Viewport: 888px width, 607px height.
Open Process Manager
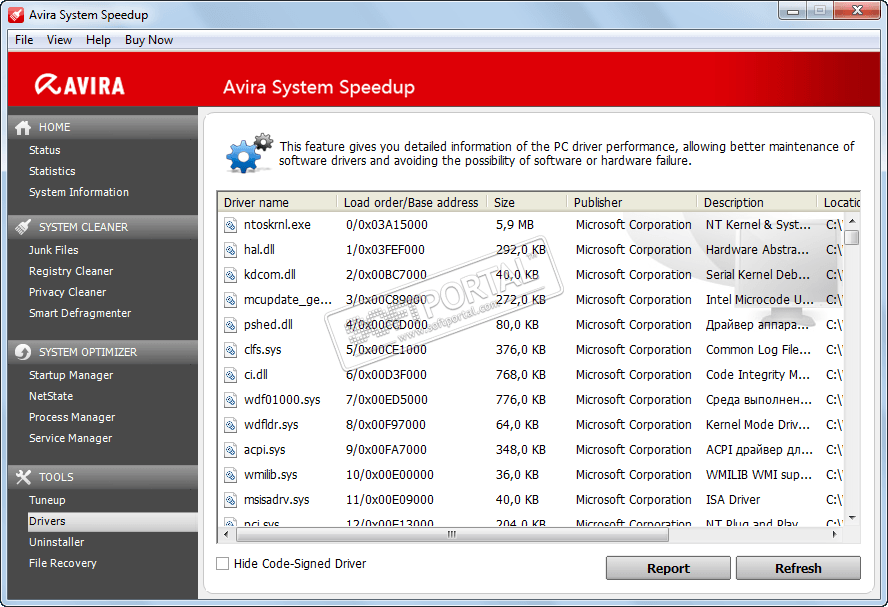click(x=72, y=417)
